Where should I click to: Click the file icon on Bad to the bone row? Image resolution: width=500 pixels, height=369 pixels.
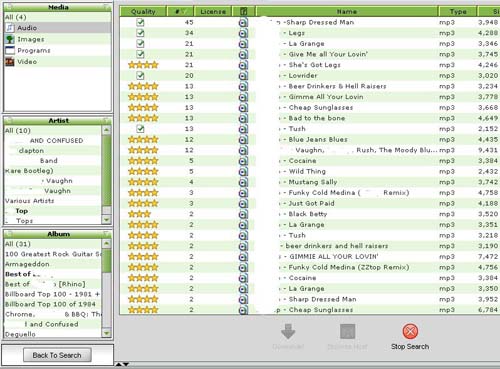point(243,118)
